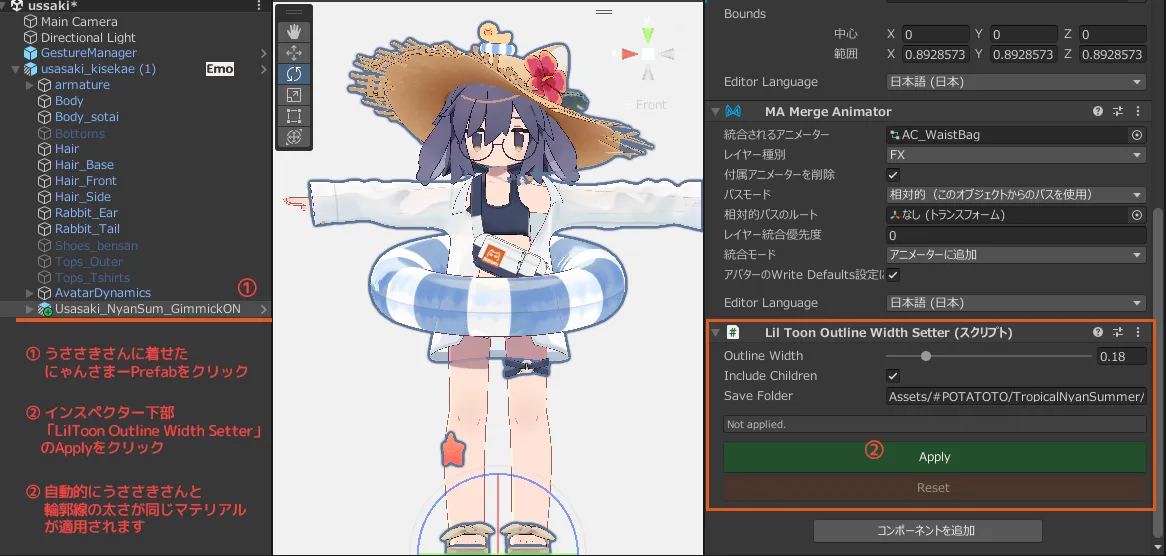Click the Apply button
The width and height of the screenshot is (1166, 556).
(935, 457)
